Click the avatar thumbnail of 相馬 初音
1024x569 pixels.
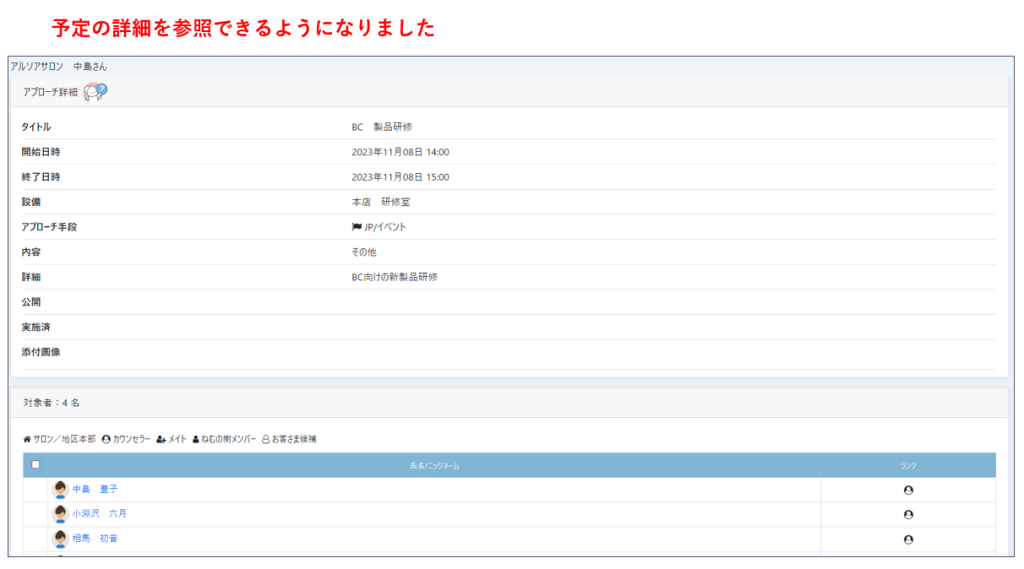click(60, 538)
